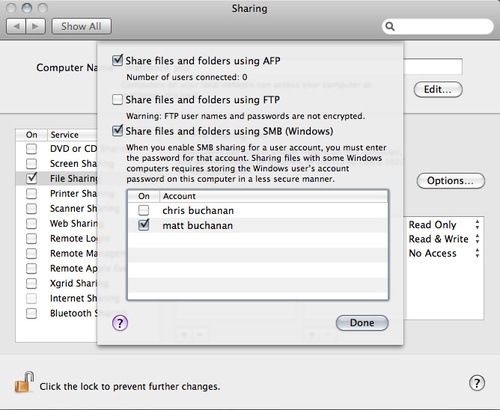Image resolution: width=500 pixels, height=410 pixels.
Task: Uncheck Share files using SMB (Windows)
Action: pos(117,131)
